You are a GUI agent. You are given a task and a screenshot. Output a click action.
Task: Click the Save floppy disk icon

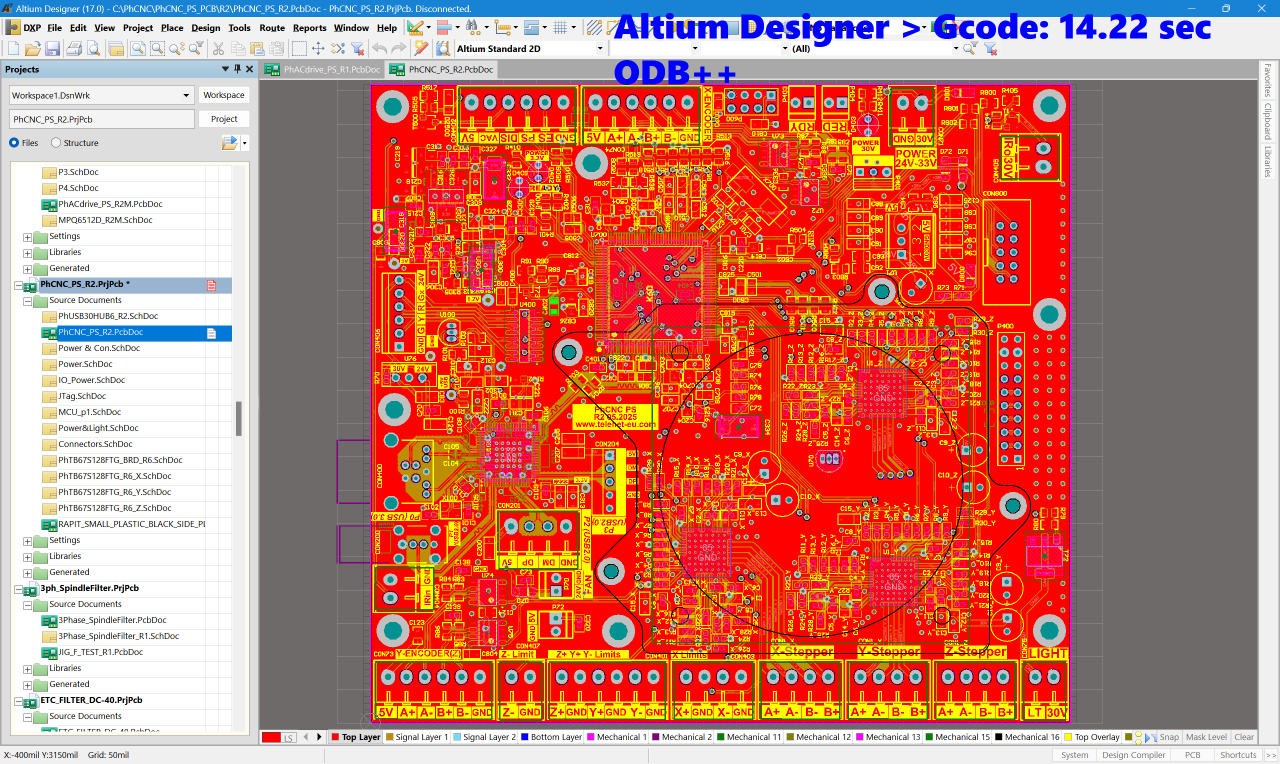52,48
